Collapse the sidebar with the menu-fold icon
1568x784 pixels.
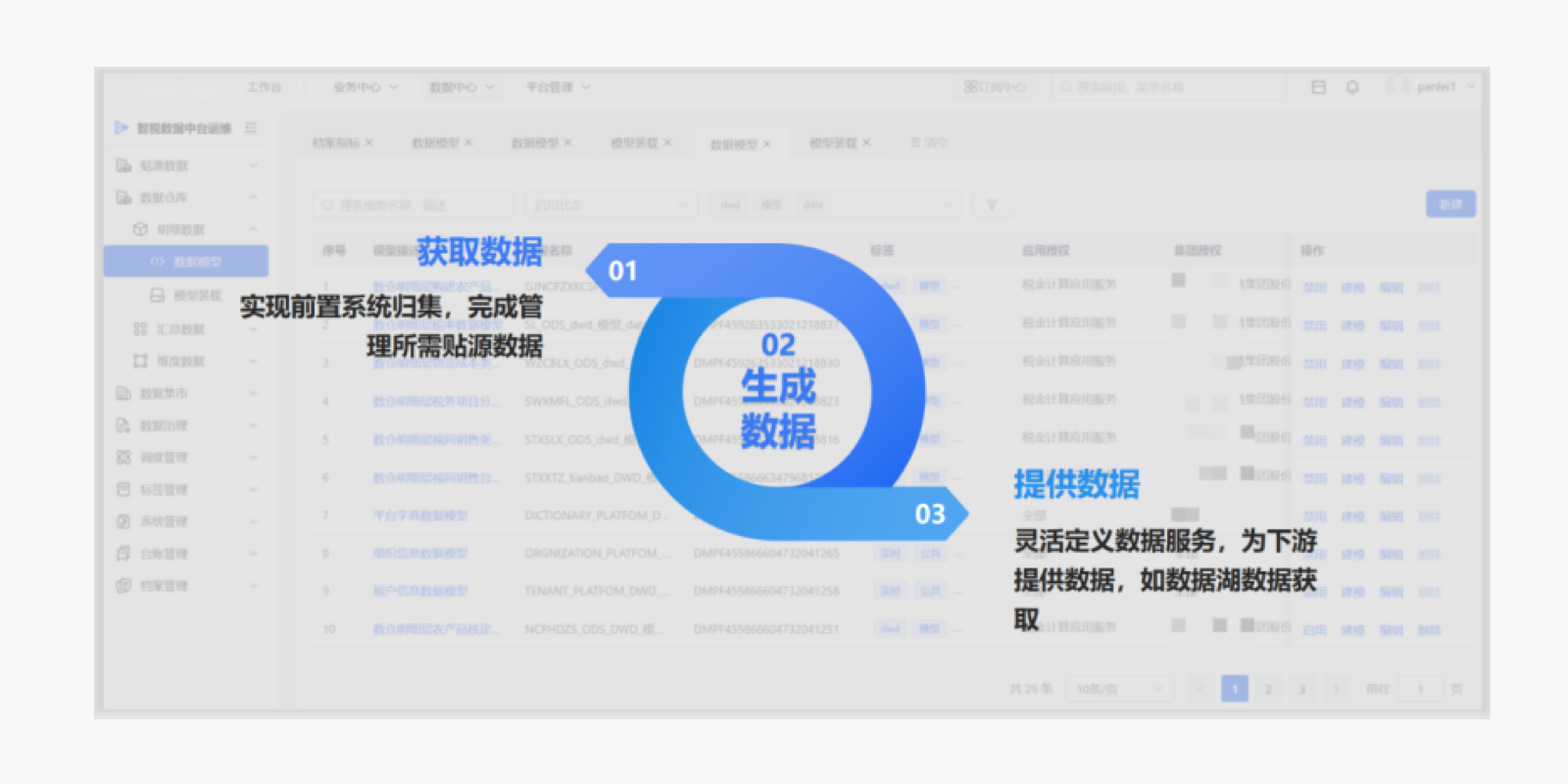251,127
